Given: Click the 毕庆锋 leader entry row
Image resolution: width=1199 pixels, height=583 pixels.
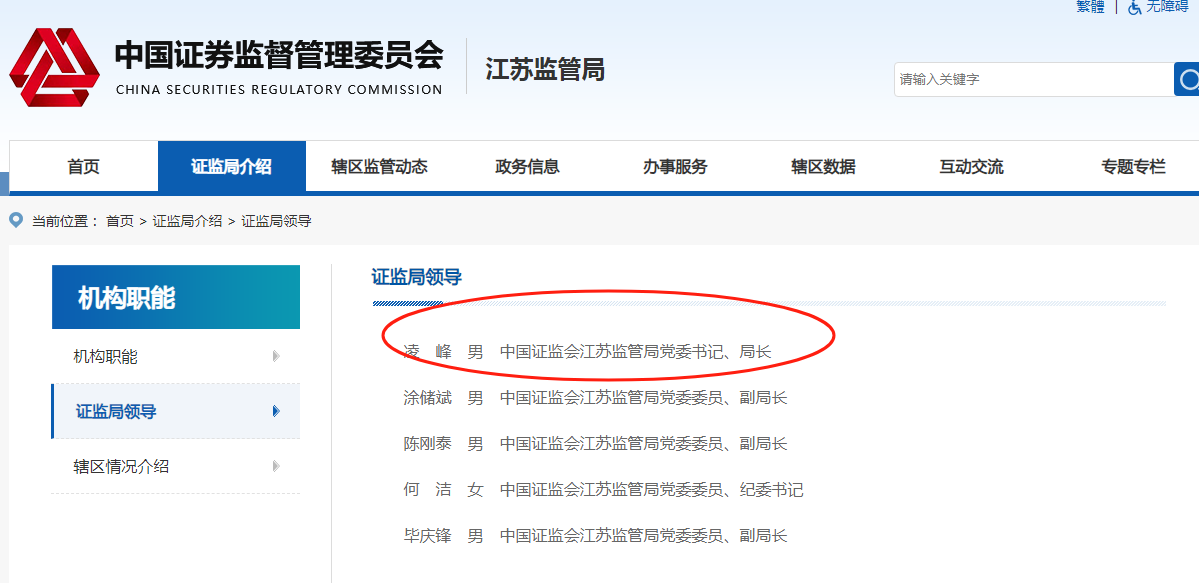Looking at the screenshot, I should point(595,536).
